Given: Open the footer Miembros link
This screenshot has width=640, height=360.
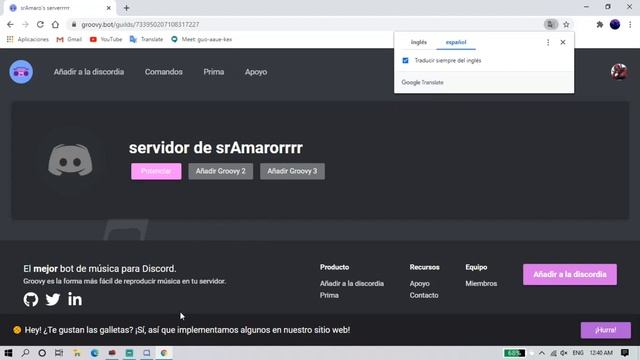Looking at the screenshot, I should click(481, 284).
